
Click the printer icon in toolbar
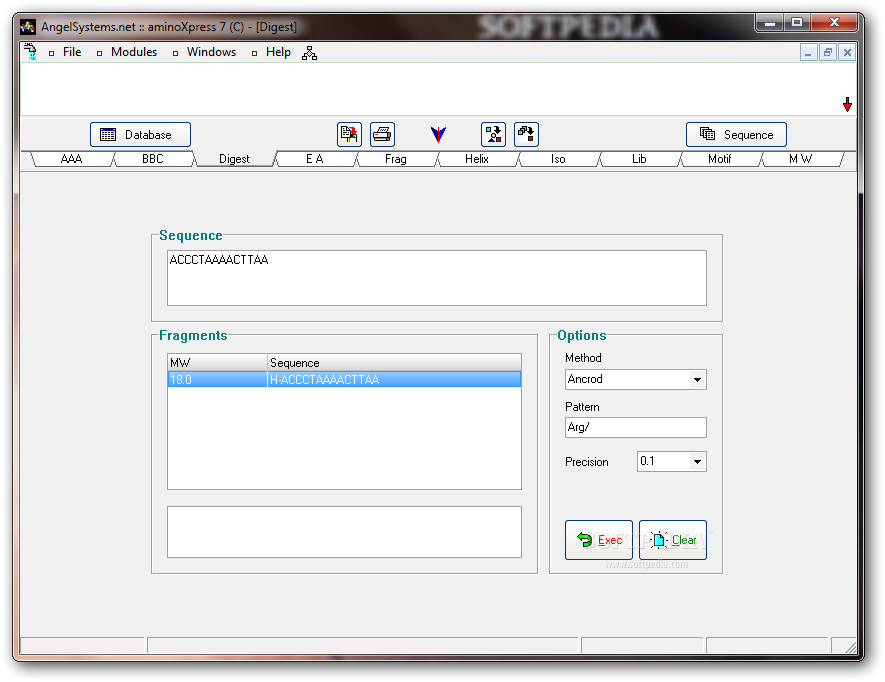382,134
